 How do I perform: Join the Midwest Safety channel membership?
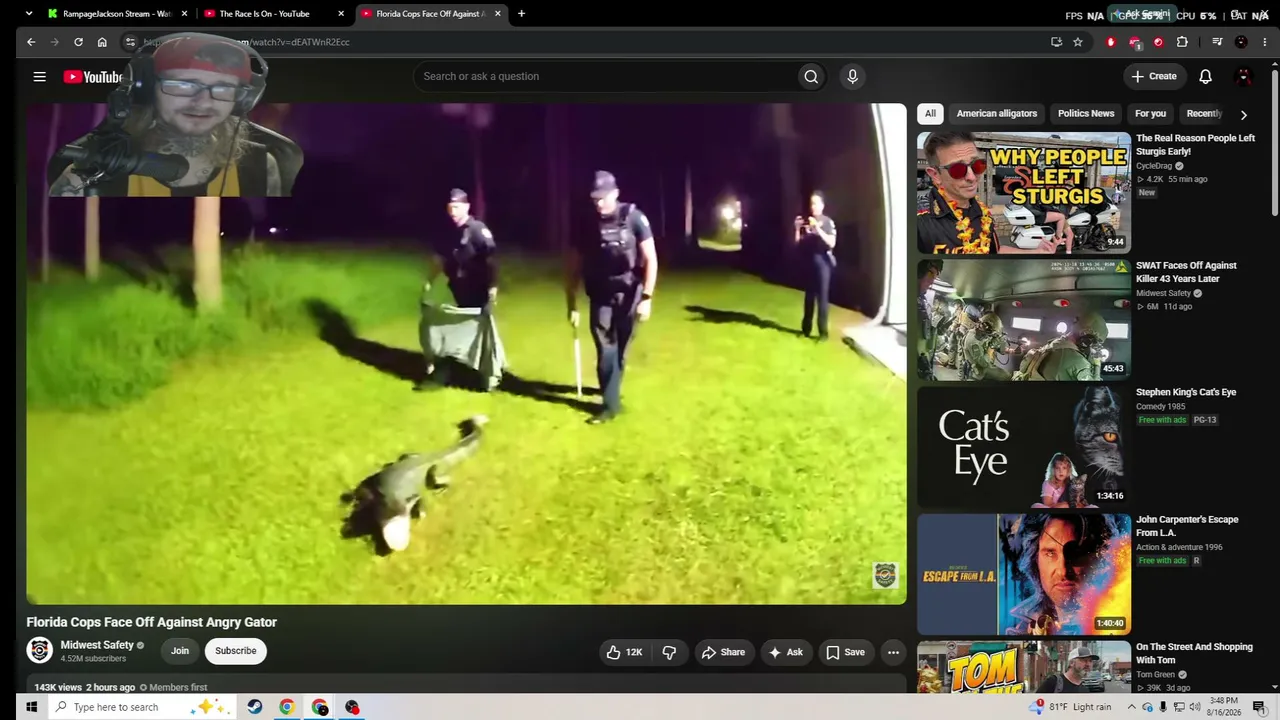[x=180, y=651]
